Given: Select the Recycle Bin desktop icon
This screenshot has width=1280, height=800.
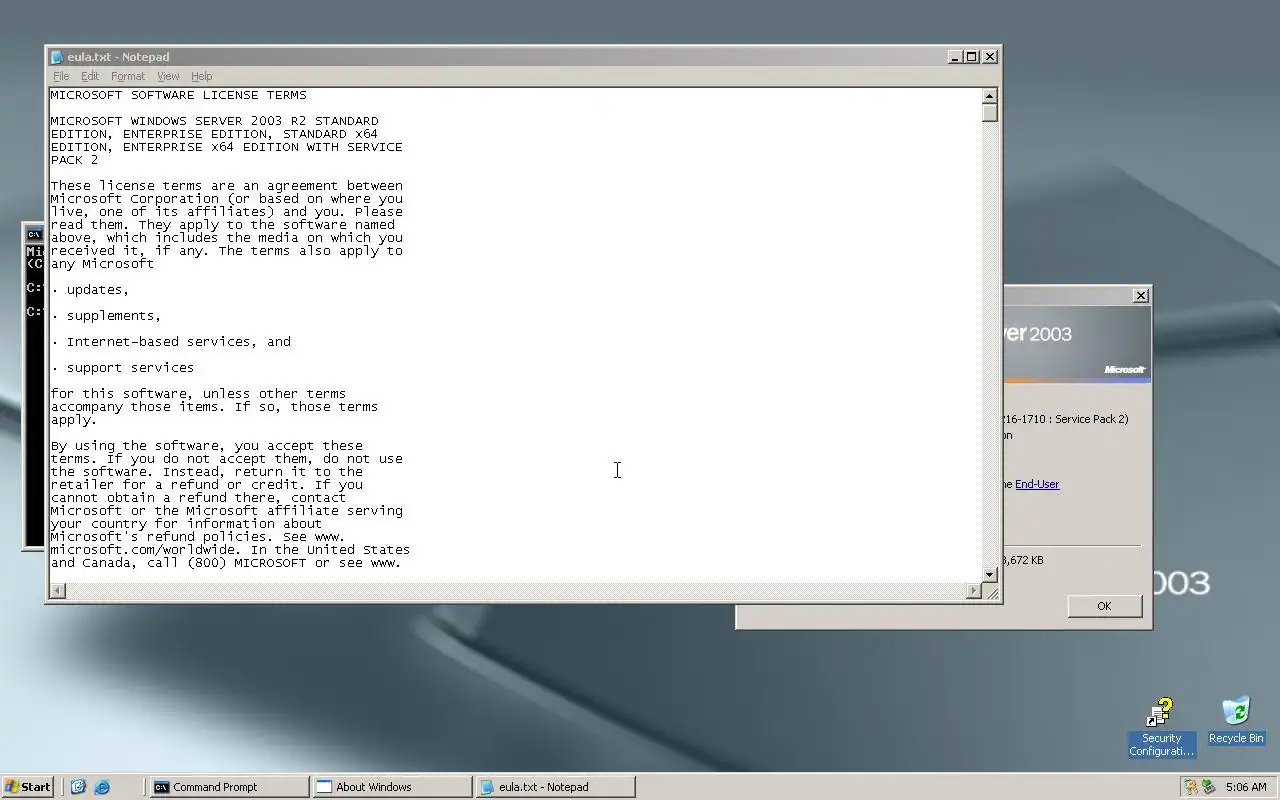Looking at the screenshot, I should click(x=1236, y=721).
